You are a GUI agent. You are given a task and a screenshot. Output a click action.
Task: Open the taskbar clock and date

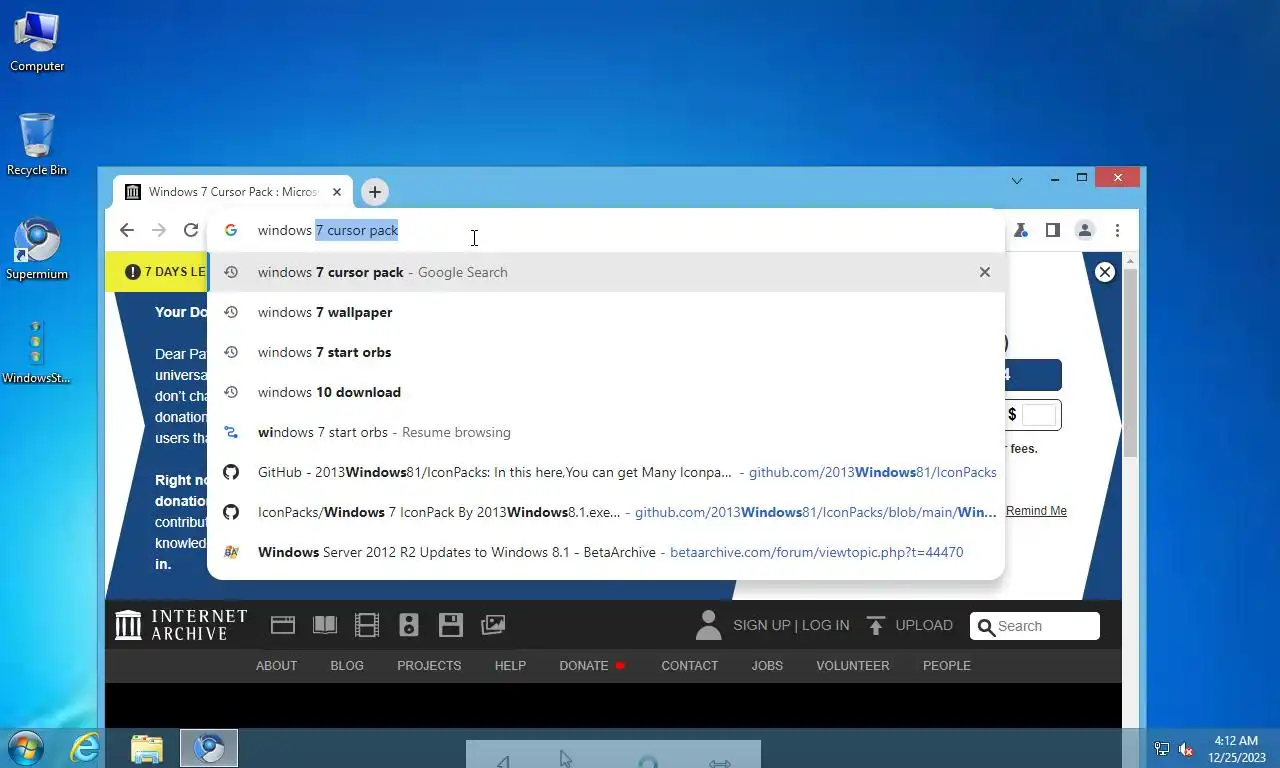1235,749
